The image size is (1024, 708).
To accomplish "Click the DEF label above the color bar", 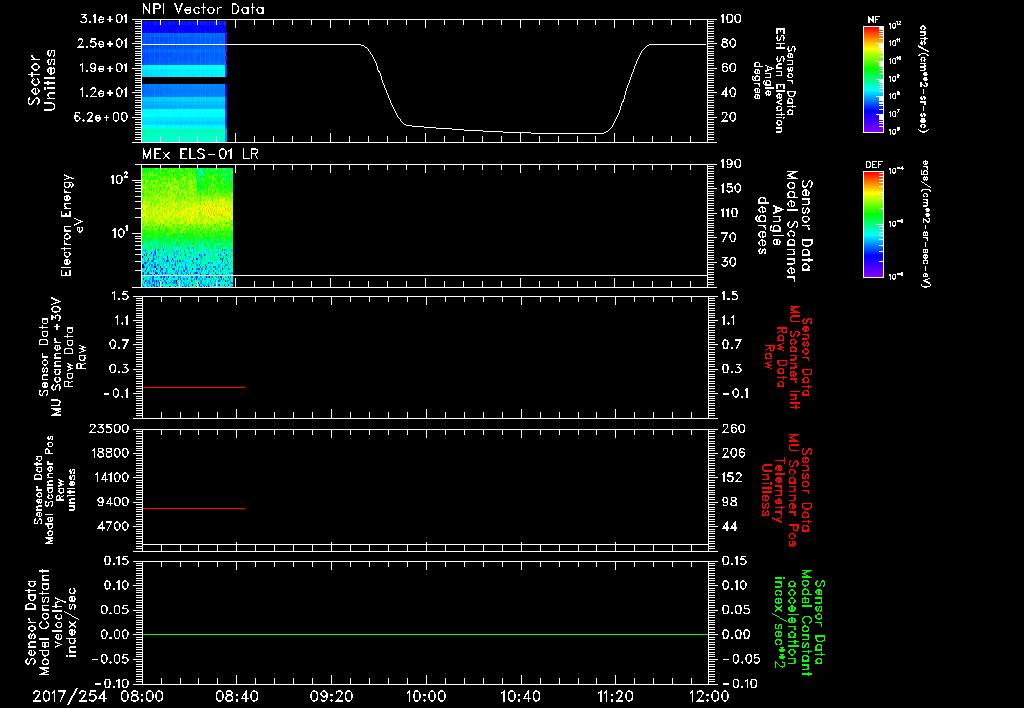I will click(873, 165).
